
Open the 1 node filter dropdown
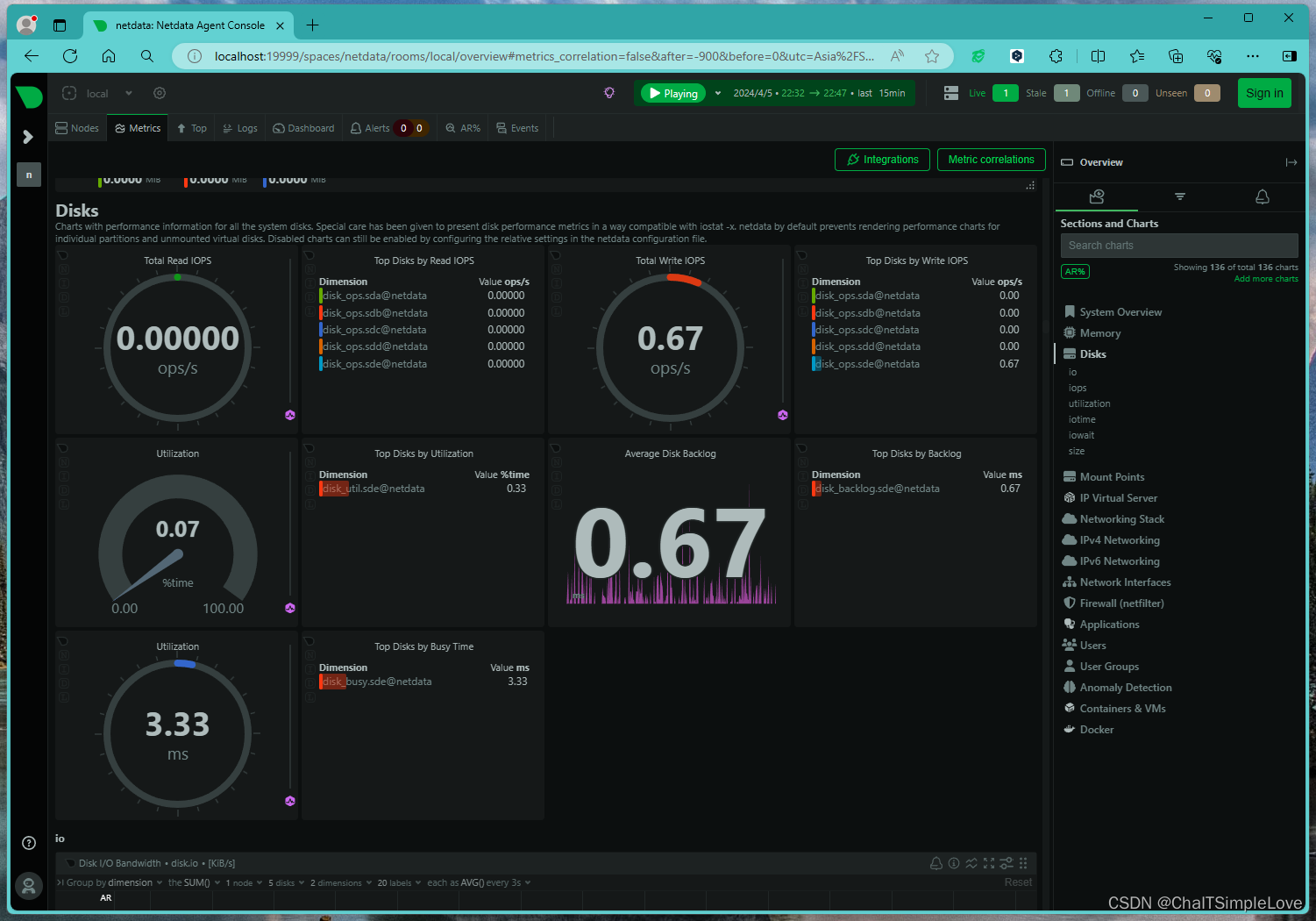tap(244, 882)
